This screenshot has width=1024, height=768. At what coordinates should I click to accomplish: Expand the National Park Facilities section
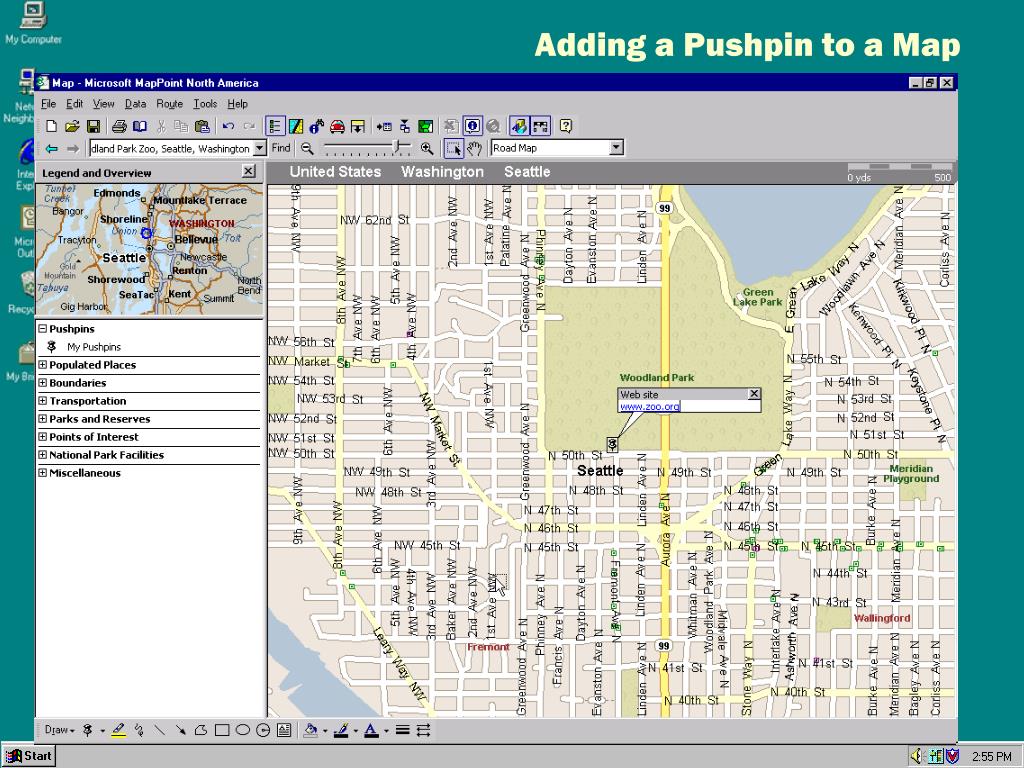[42, 455]
